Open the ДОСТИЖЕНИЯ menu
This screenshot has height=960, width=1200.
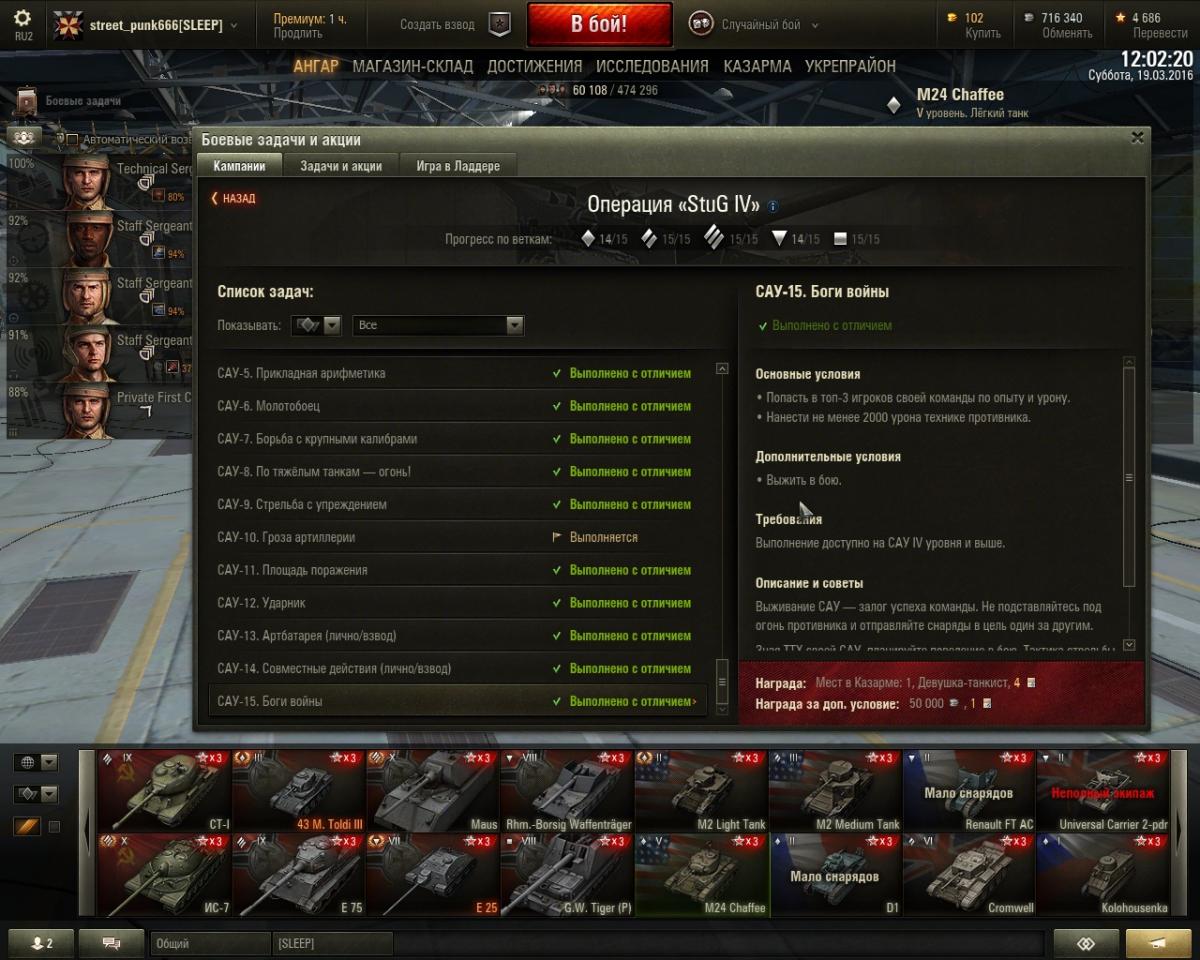pyautogui.click(x=535, y=66)
